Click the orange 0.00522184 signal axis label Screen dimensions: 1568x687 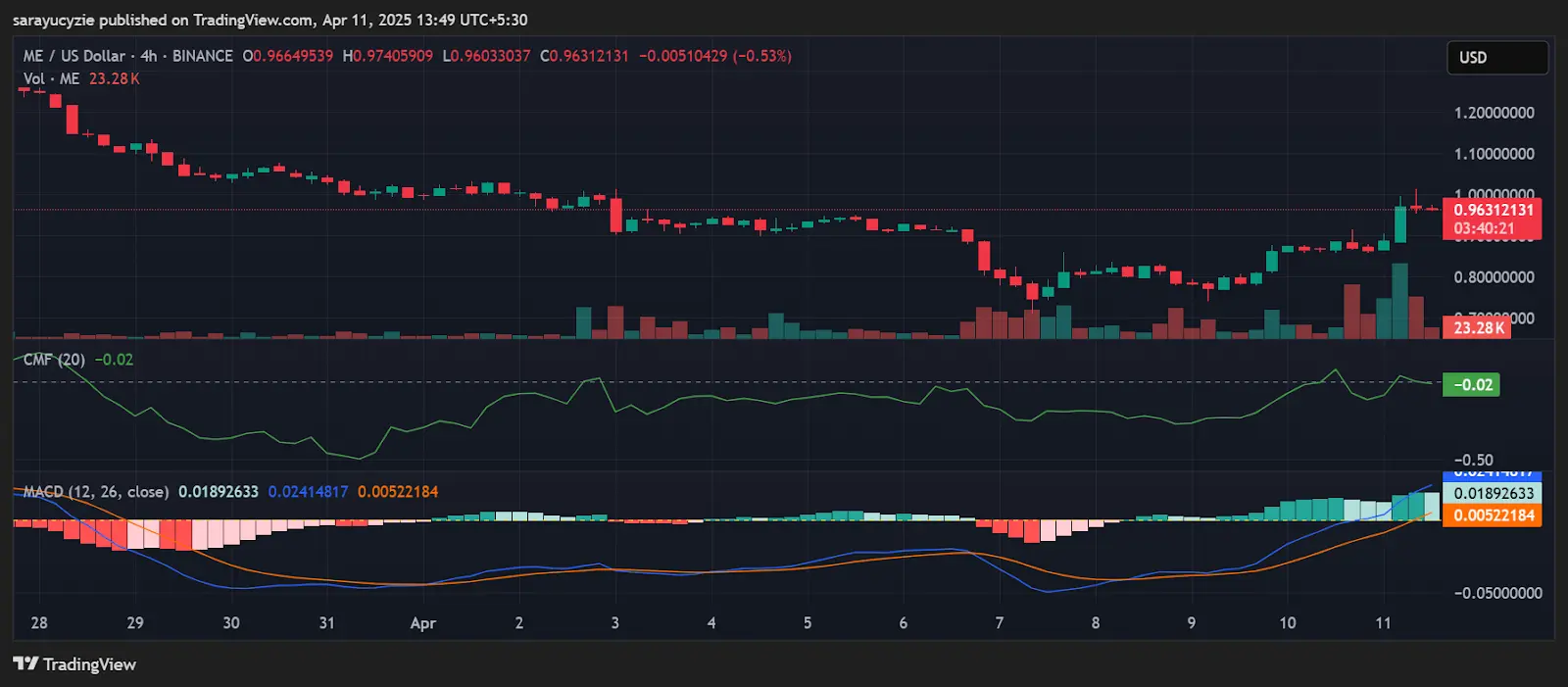1493,515
